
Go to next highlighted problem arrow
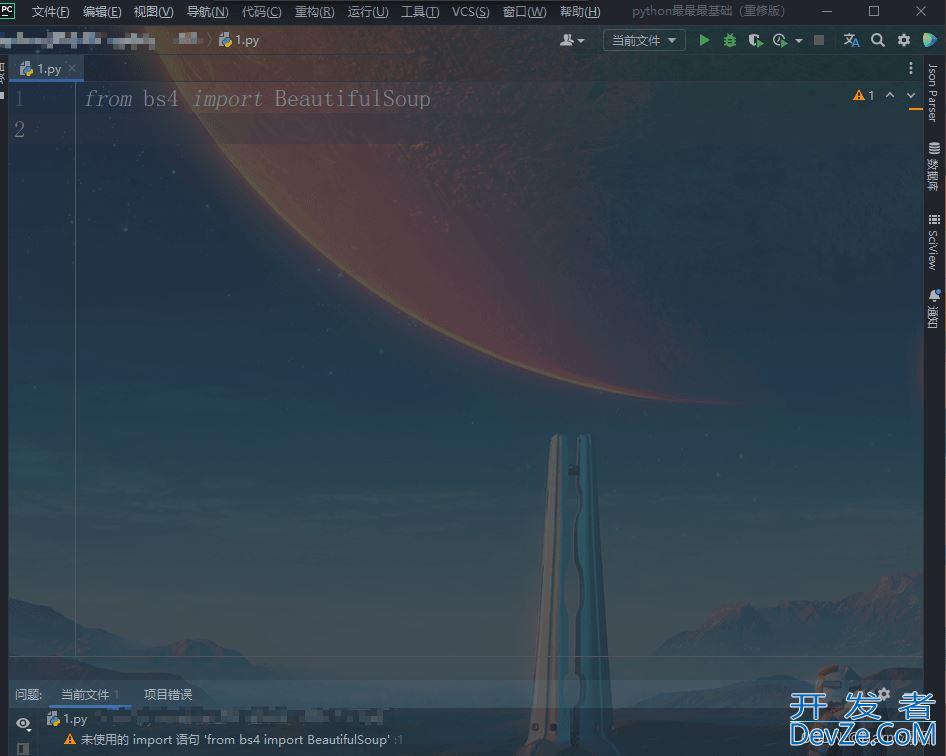tap(911, 95)
